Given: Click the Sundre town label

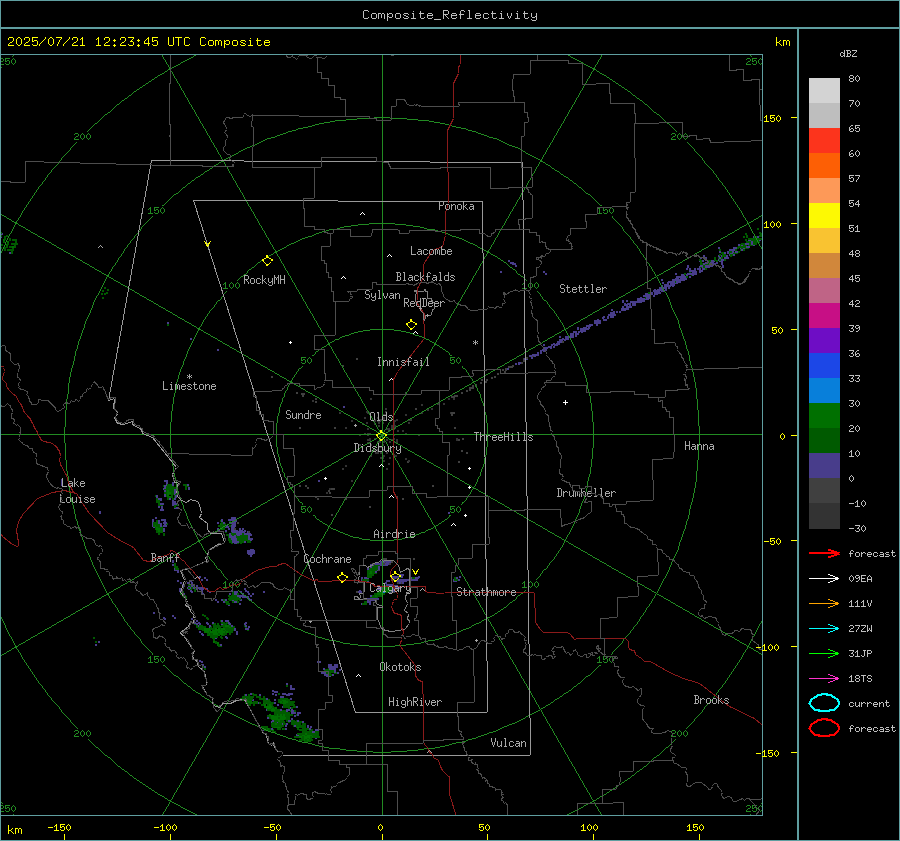Looking at the screenshot, I should point(303,415).
